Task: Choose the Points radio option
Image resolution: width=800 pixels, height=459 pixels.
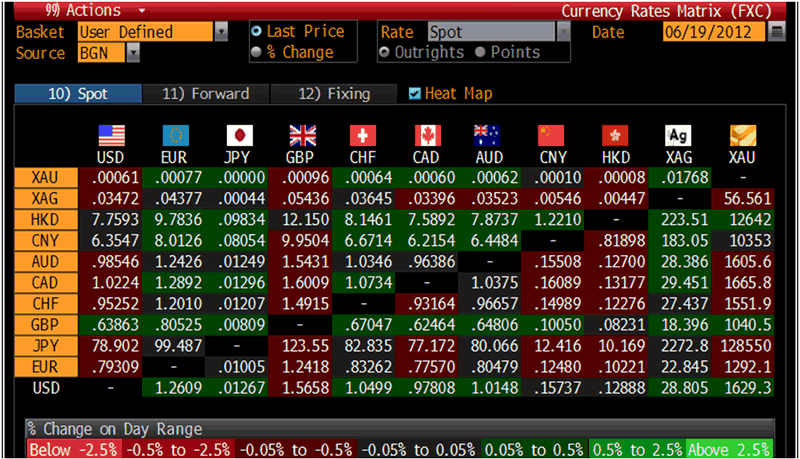Action: (480, 52)
